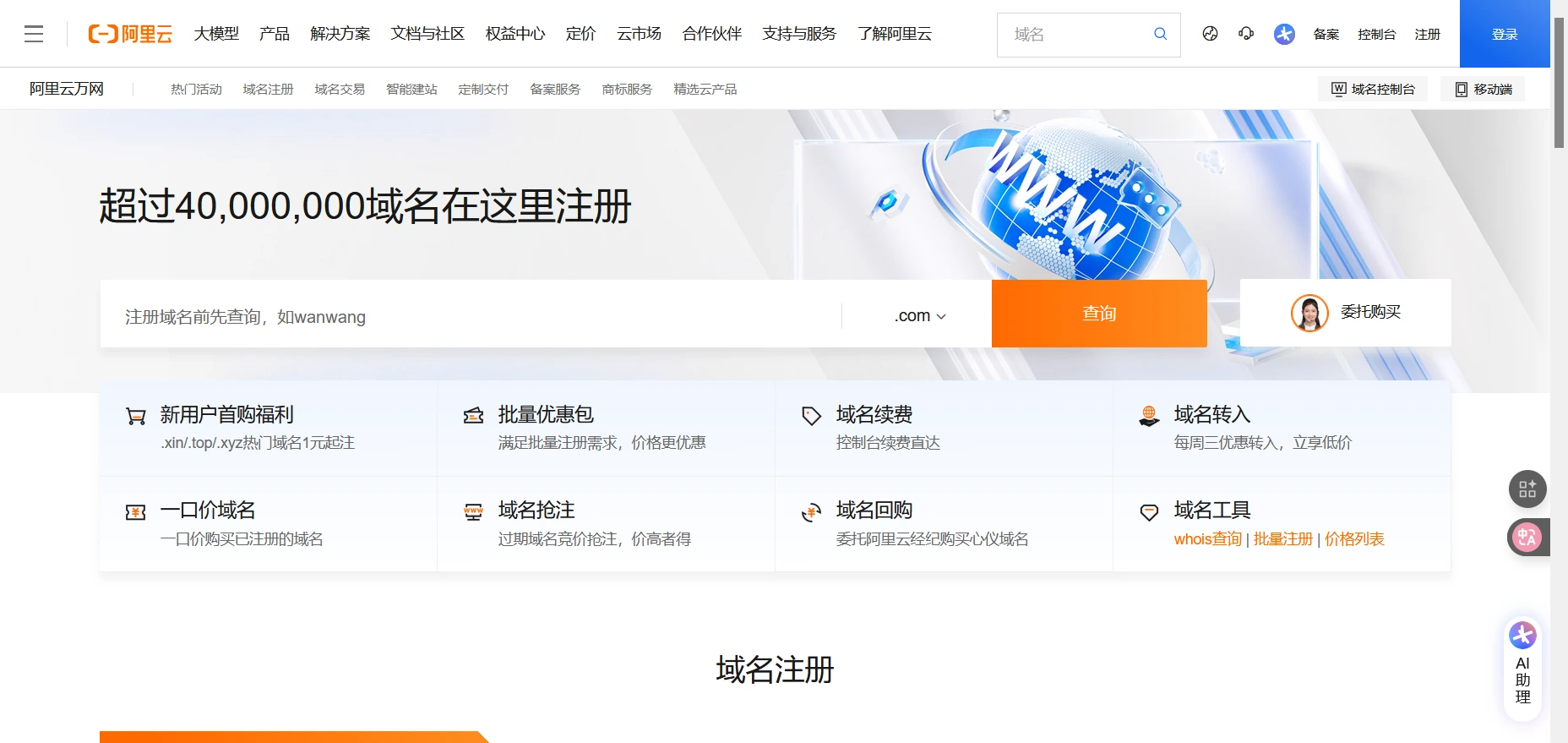Image resolution: width=1568 pixels, height=743 pixels.
Task: Click the search magnifier icon in header
Action: click(1160, 34)
